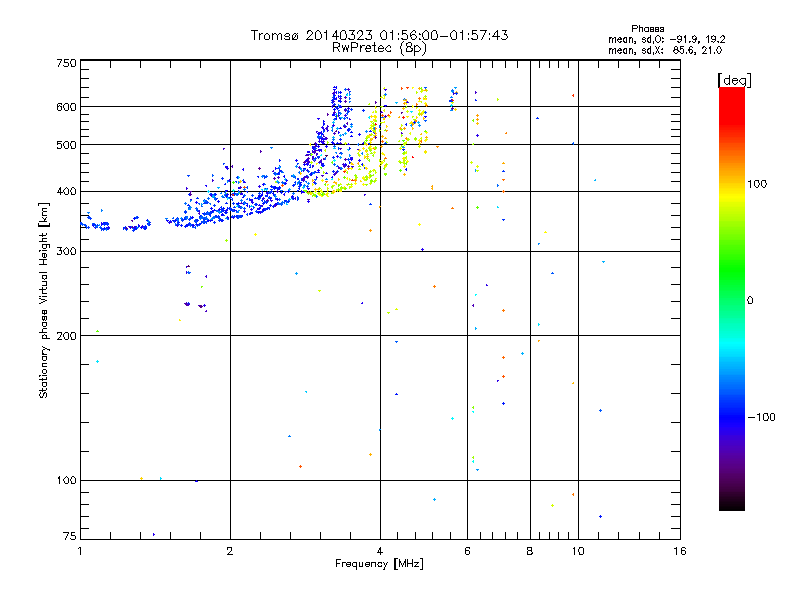Click the x-axis label 'Frequency [MHz]'

tap(379, 564)
